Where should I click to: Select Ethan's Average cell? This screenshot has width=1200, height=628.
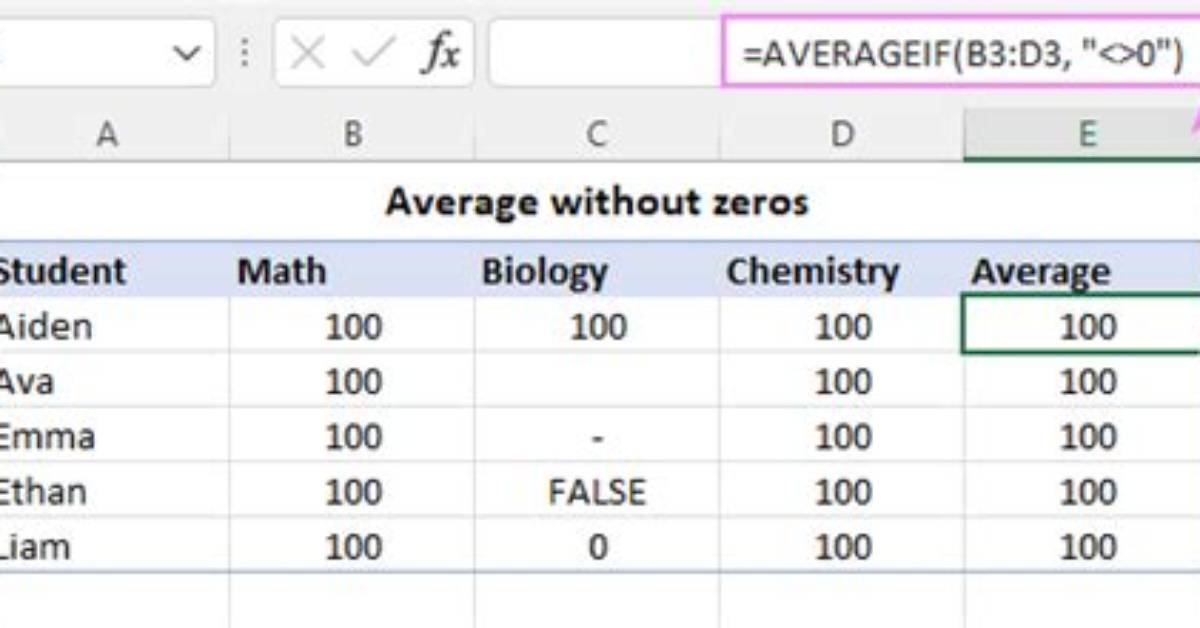click(x=1083, y=491)
